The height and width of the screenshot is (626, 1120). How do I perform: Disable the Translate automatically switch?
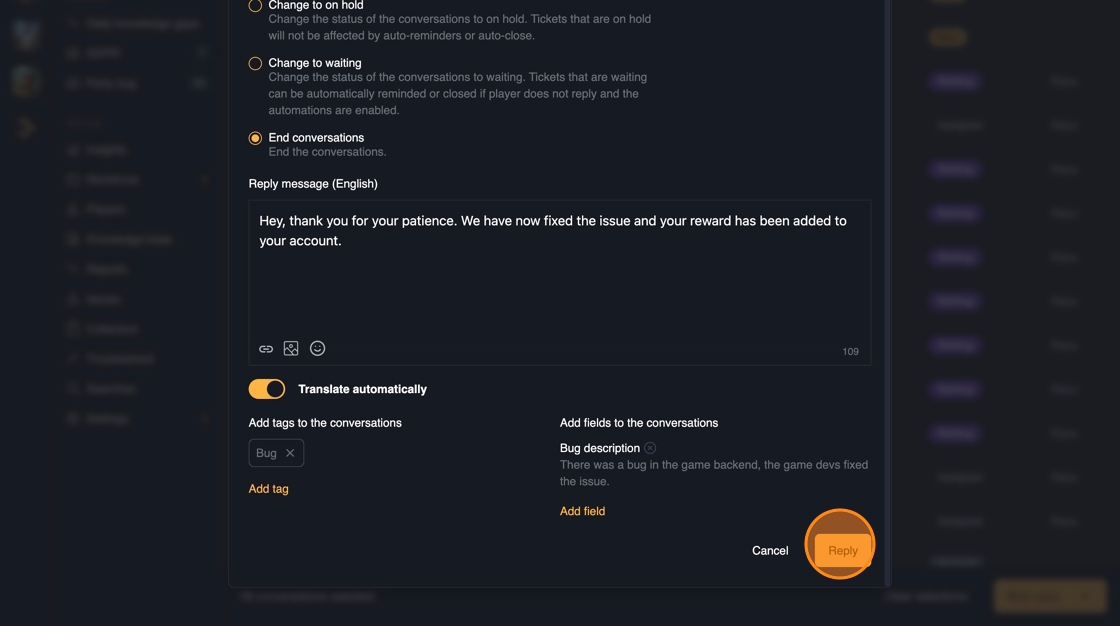(267, 389)
